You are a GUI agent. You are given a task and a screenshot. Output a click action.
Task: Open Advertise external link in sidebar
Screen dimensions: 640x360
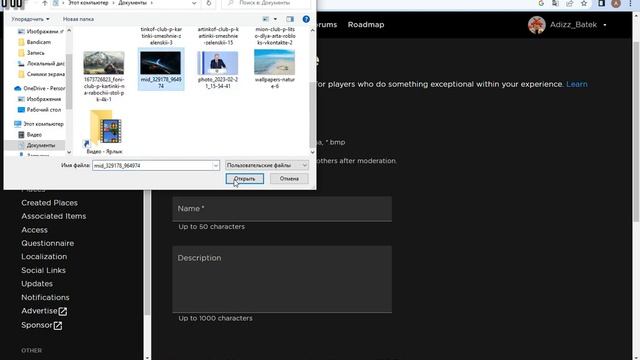pos(44,311)
